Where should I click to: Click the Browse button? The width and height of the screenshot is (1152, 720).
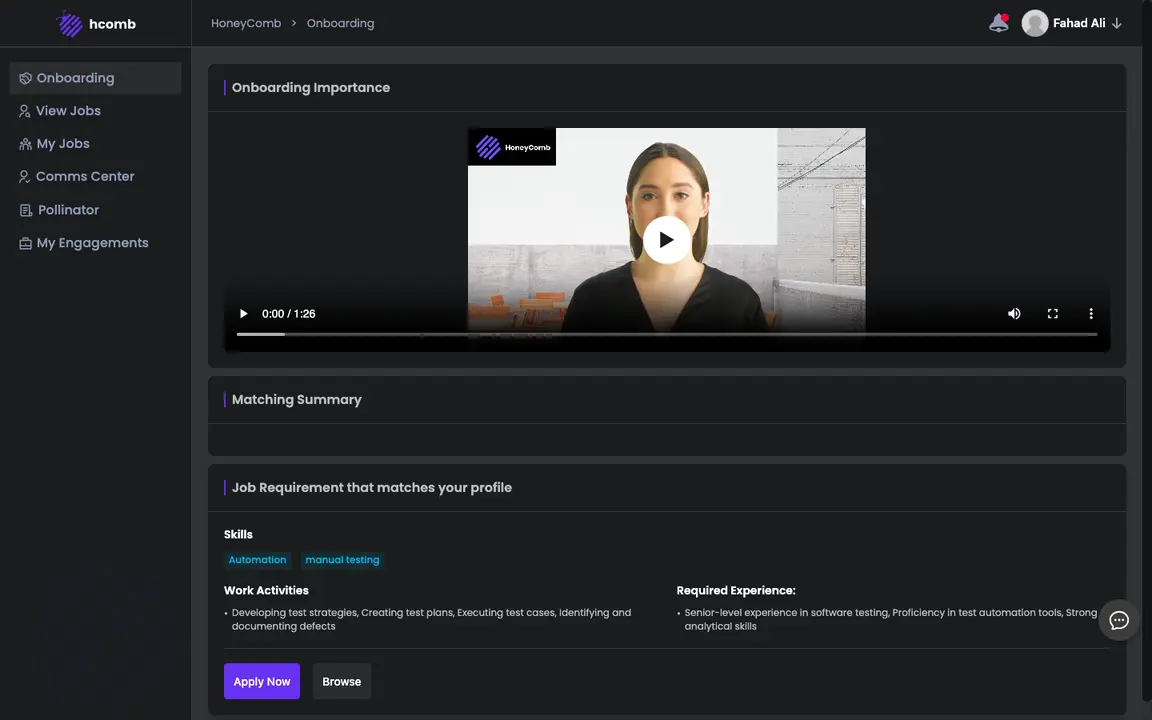pyautogui.click(x=342, y=681)
